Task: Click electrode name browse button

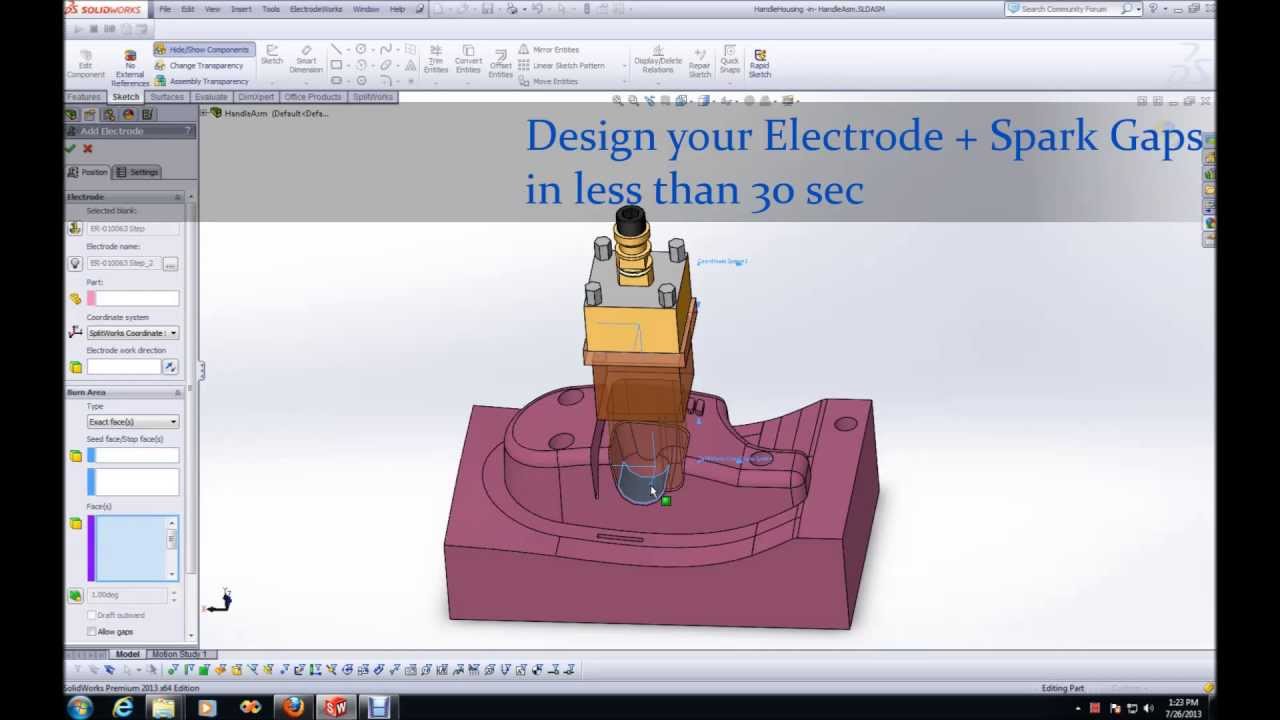Action: (x=170, y=264)
